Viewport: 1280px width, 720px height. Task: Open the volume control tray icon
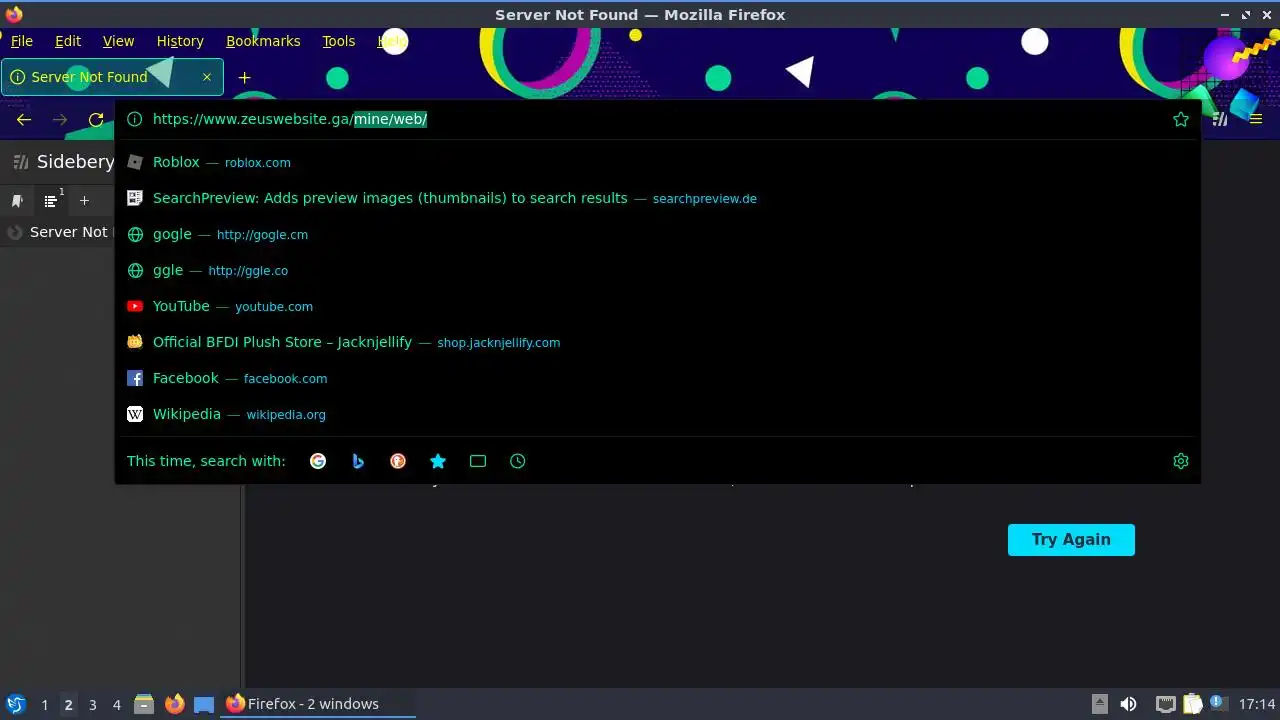click(x=1128, y=704)
